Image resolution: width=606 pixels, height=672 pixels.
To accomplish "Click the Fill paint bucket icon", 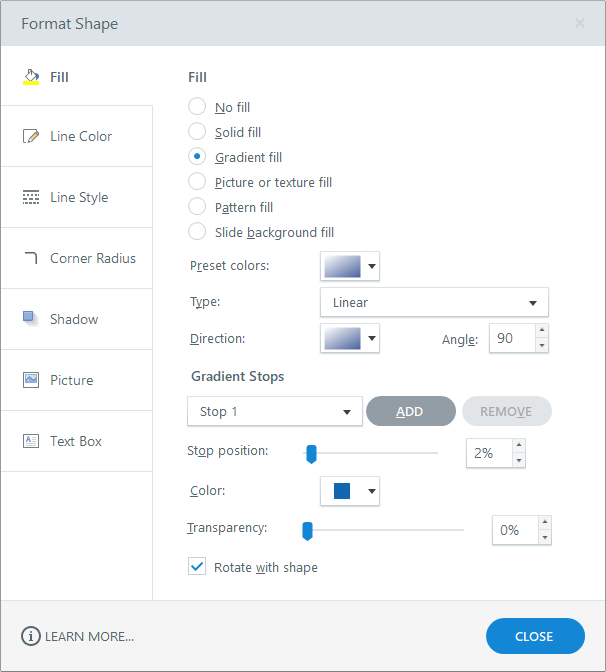I will (x=31, y=77).
